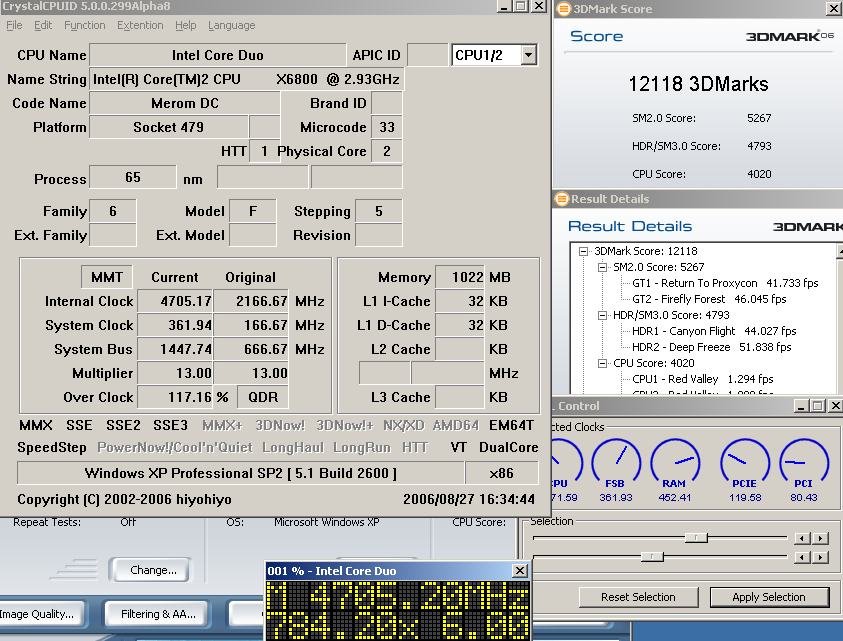This screenshot has height=641, width=843.
Task: Collapse the HDR/SM3.0 Score tree node
Action: tap(603, 315)
